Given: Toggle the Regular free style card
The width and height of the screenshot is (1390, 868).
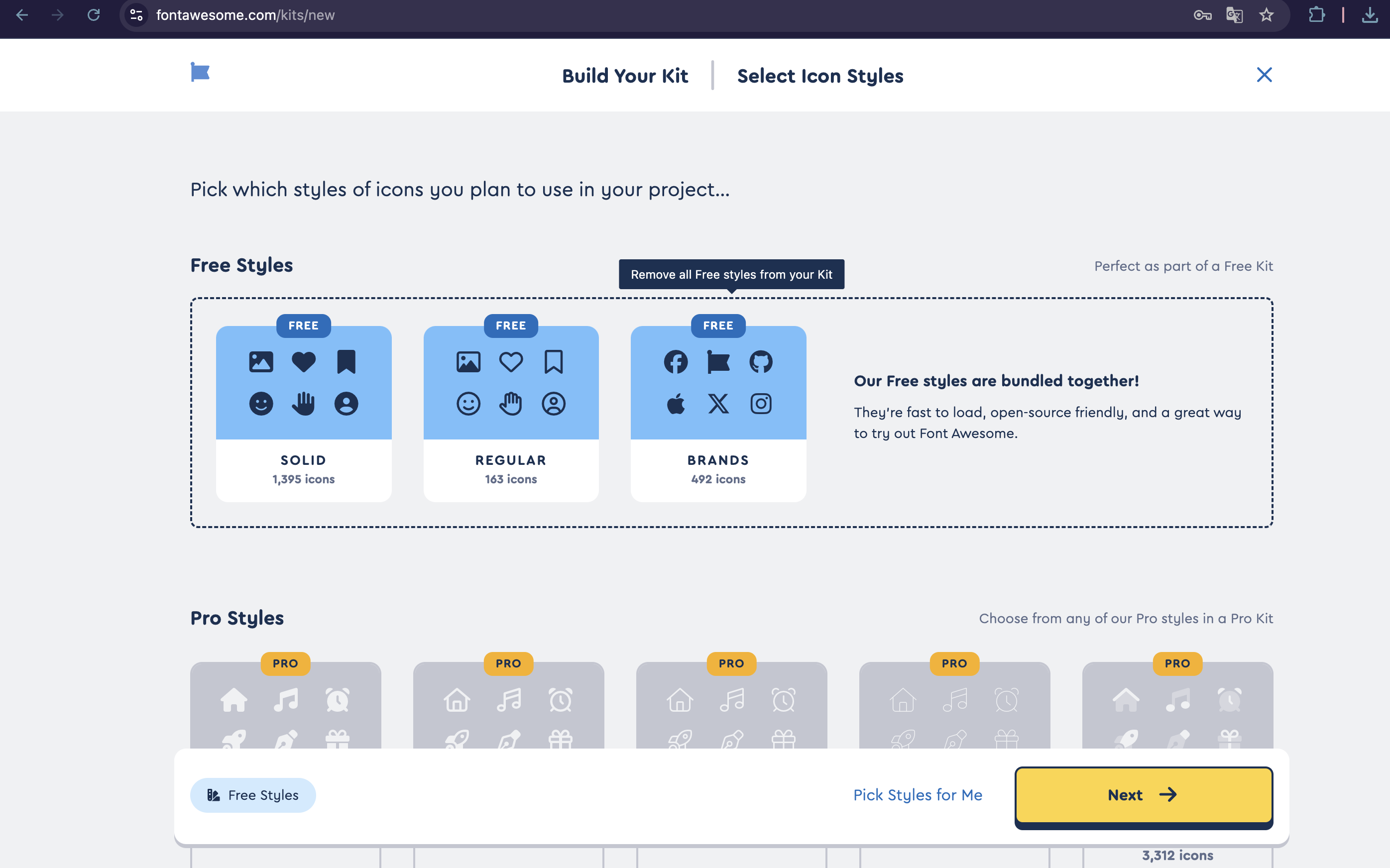Looking at the screenshot, I should point(510,413).
